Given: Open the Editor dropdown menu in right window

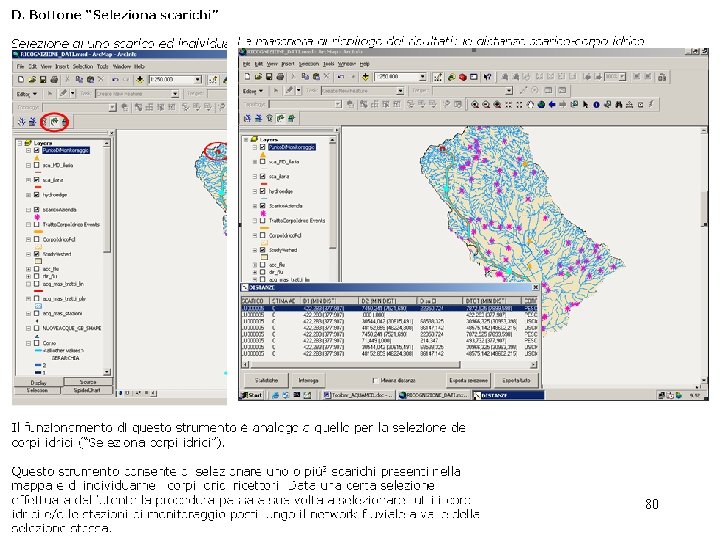Looking at the screenshot, I should tap(253, 91).
